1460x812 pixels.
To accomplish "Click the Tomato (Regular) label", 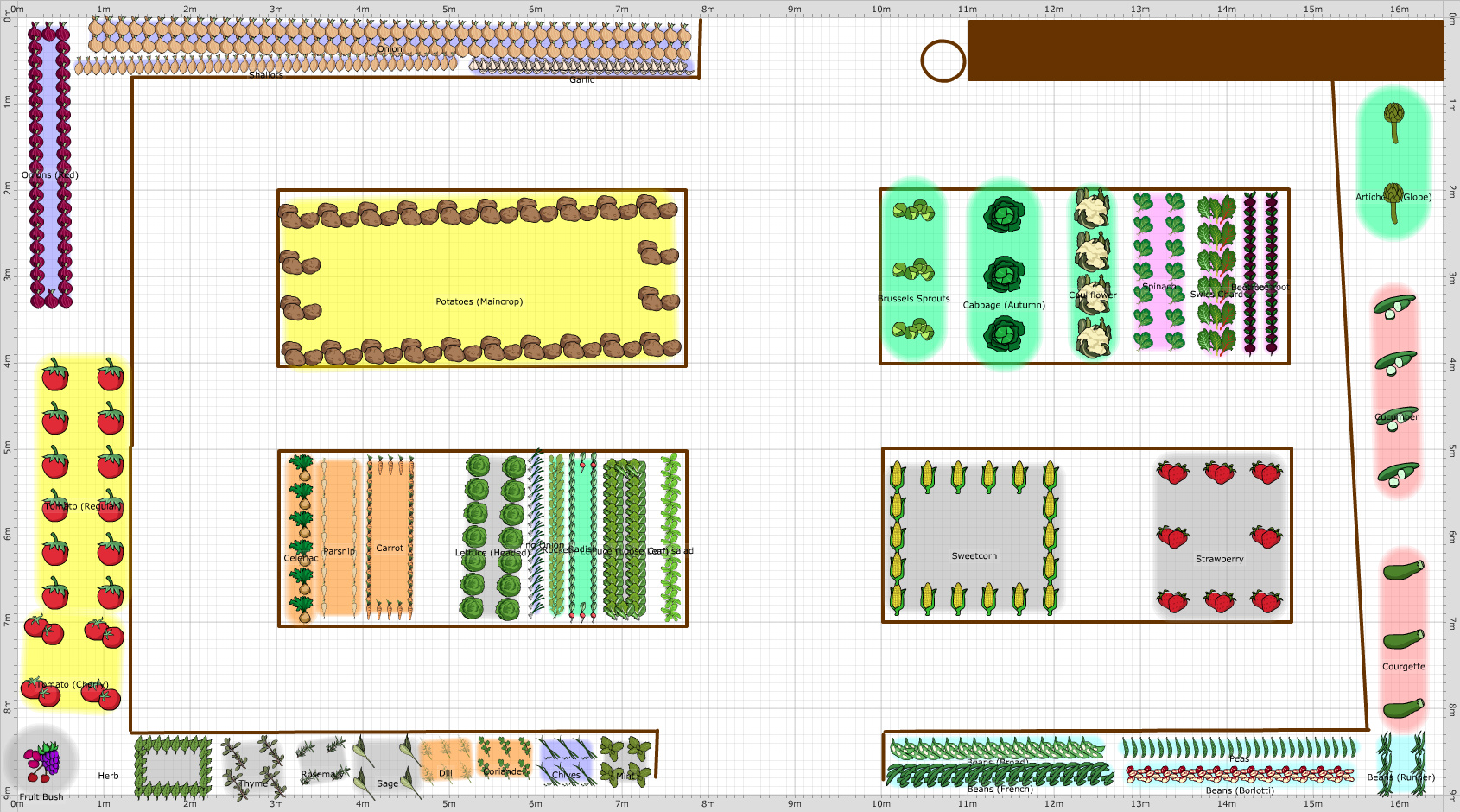I will (x=84, y=506).
